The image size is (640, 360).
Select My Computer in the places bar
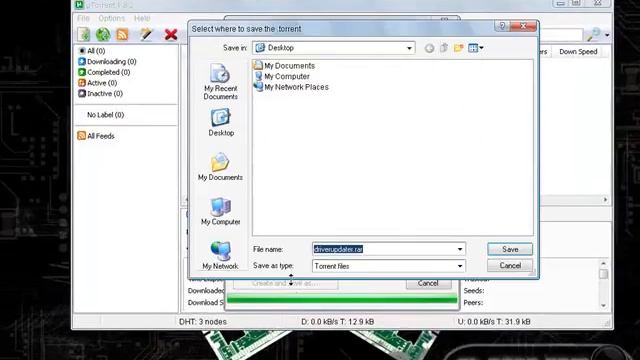click(x=220, y=211)
